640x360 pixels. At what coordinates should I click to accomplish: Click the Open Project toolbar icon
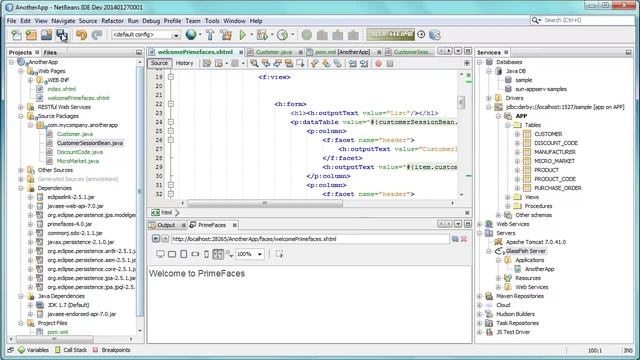pos(46,35)
